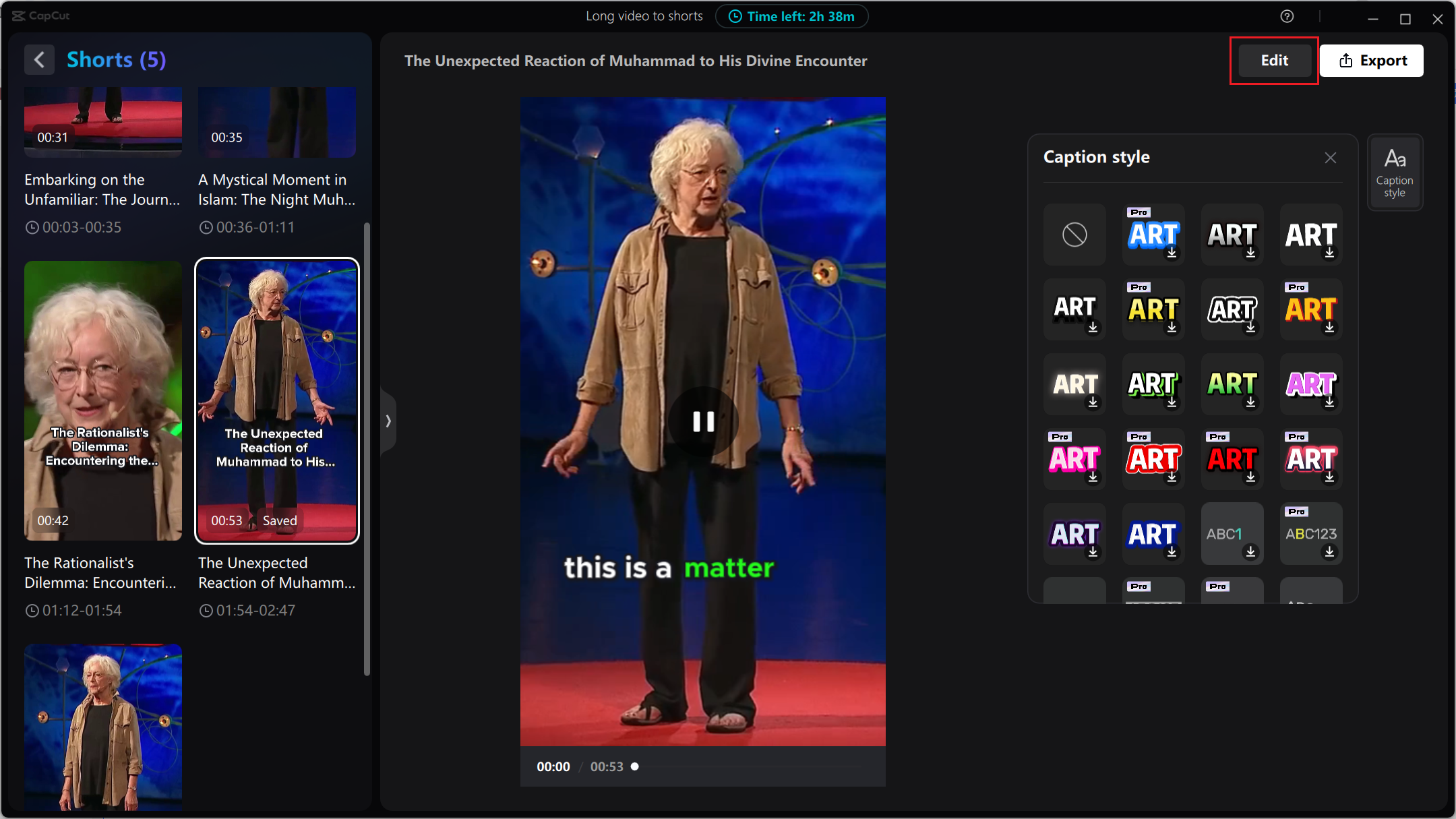Select the orange Pro ART caption style
Image resolution: width=1456 pixels, height=819 pixels.
(1310, 309)
